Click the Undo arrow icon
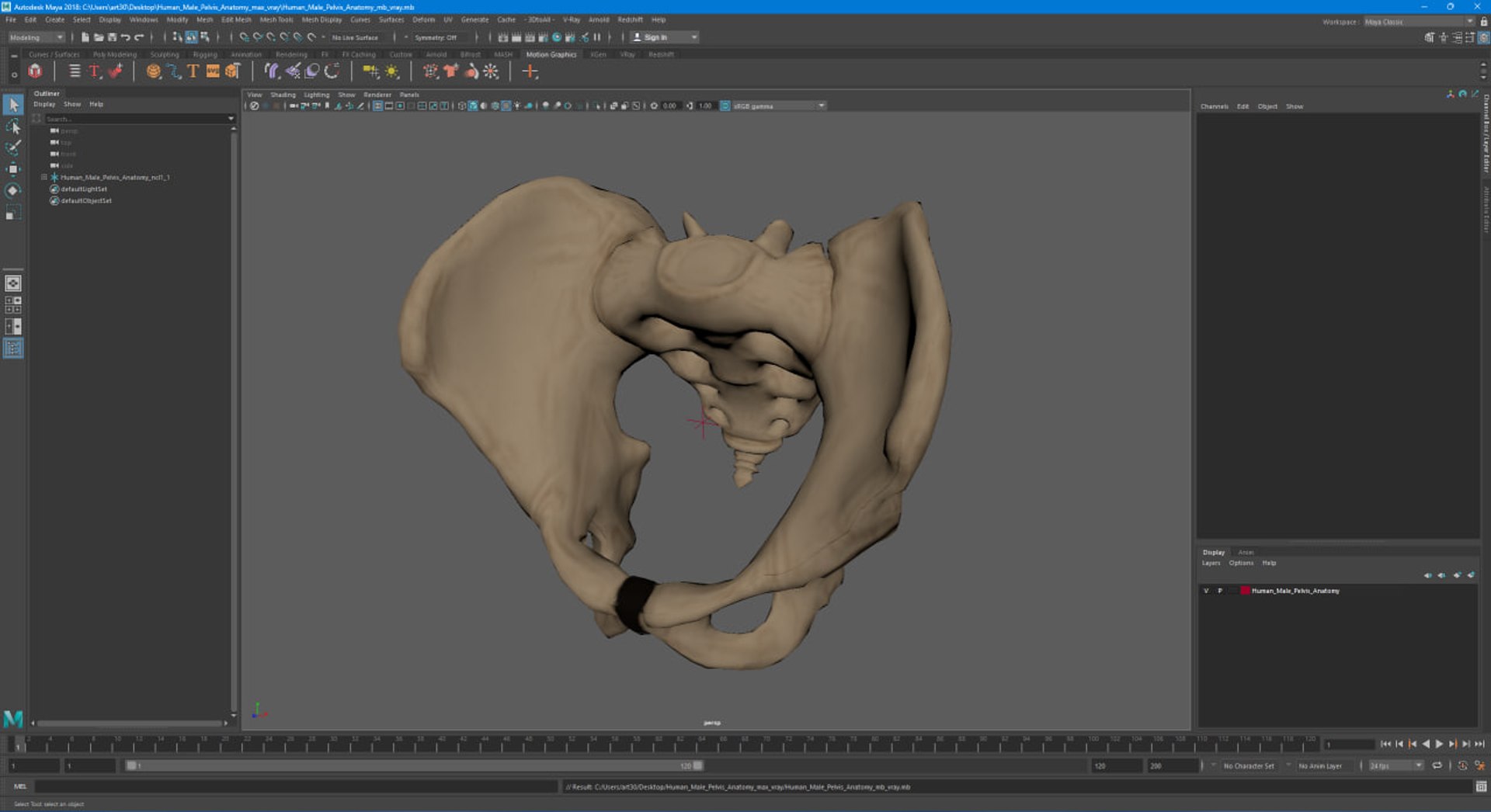The height and width of the screenshot is (812, 1491). point(125,37)
